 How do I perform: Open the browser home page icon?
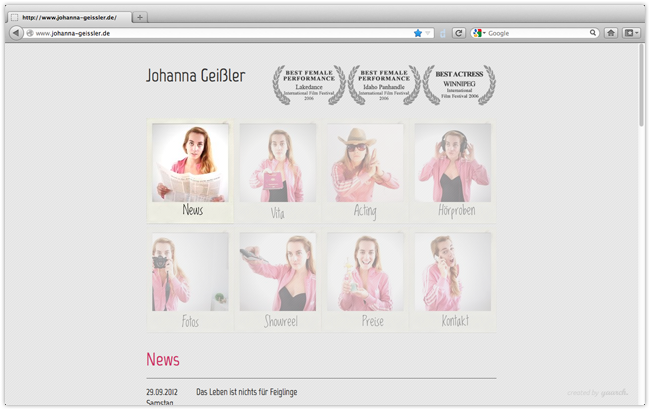(x=611, y=33)
